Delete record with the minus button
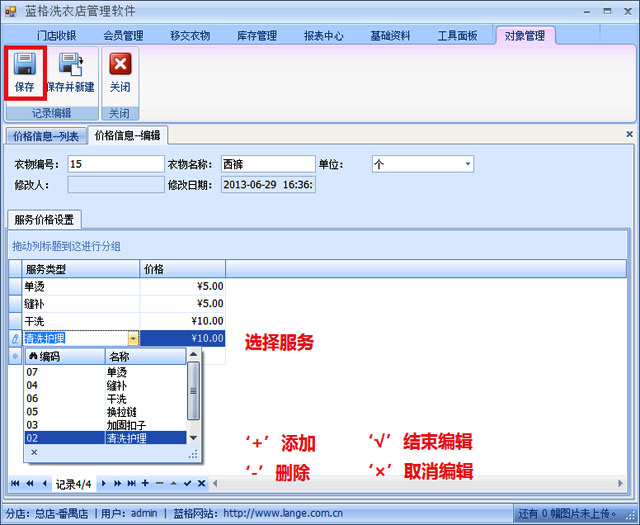 160,483
